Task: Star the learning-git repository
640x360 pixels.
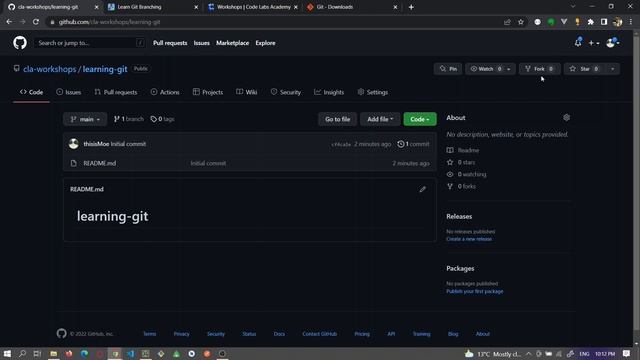Action: (x=584, y=69)
